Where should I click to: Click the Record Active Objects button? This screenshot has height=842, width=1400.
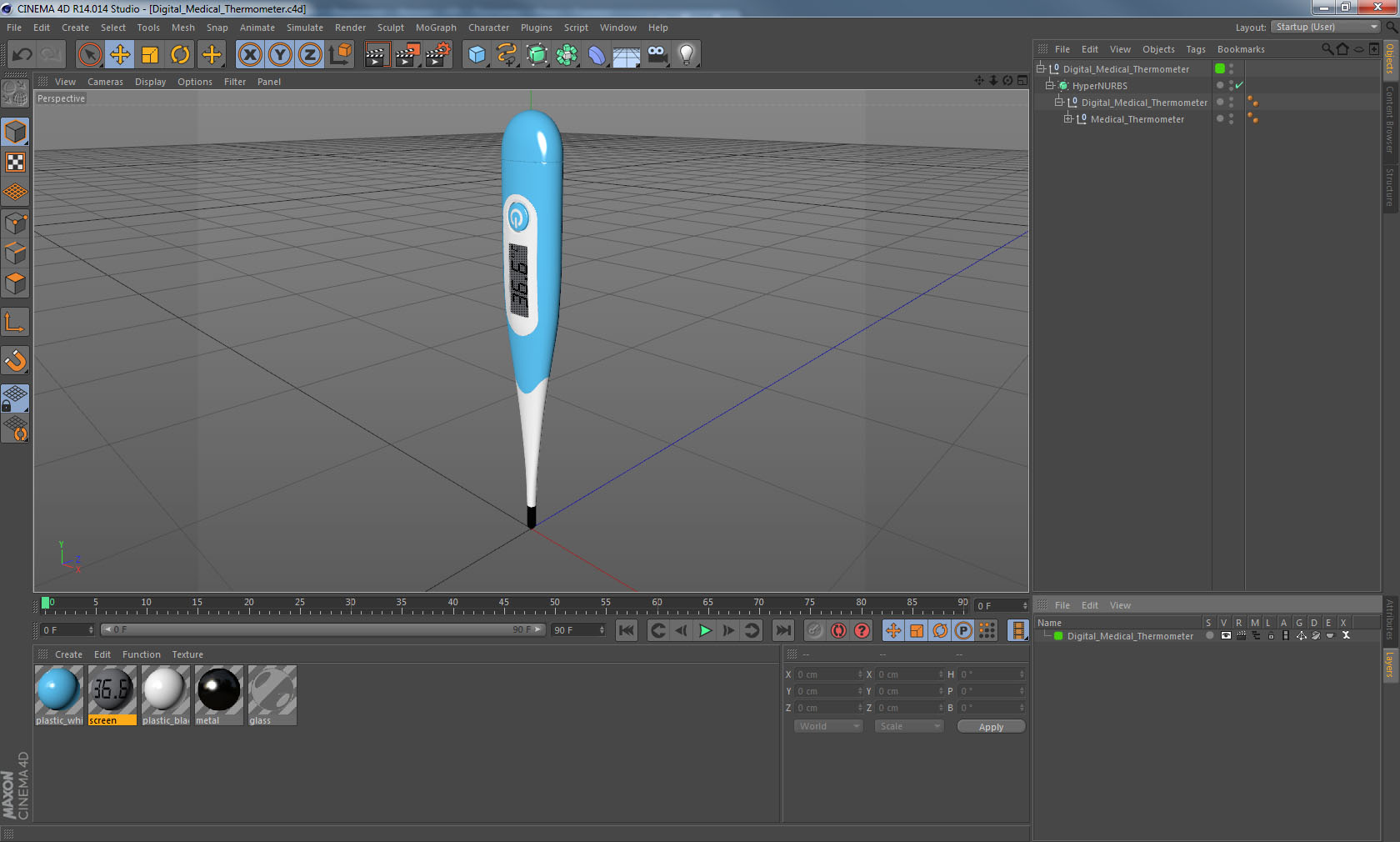(815, 630)
